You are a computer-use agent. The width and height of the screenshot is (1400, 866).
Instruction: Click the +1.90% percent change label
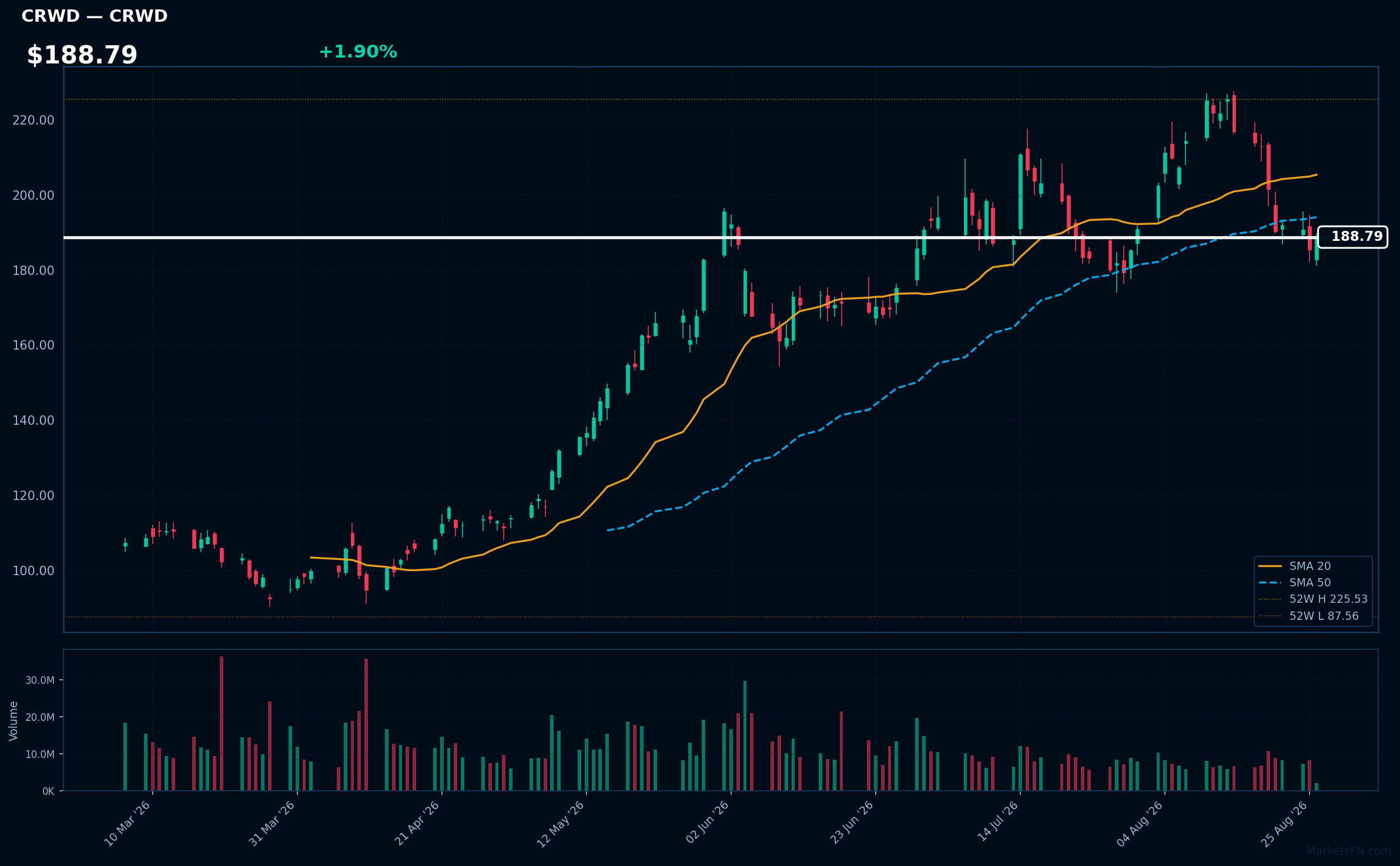(358, 52)
